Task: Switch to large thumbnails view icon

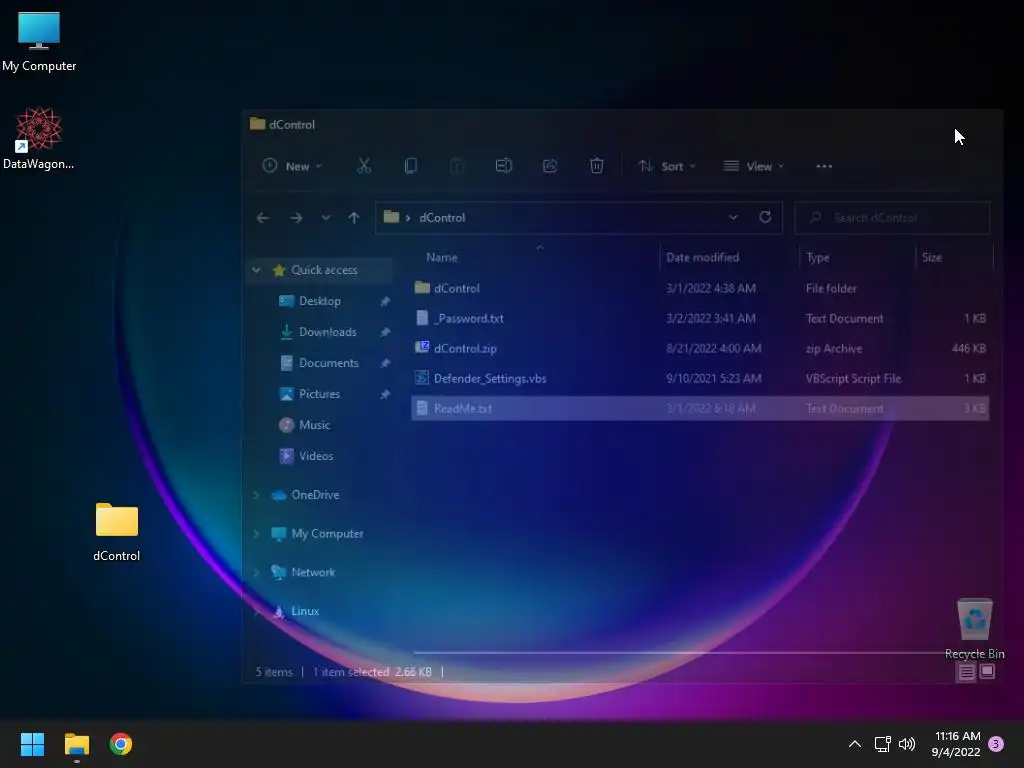Action: [987, 671]
